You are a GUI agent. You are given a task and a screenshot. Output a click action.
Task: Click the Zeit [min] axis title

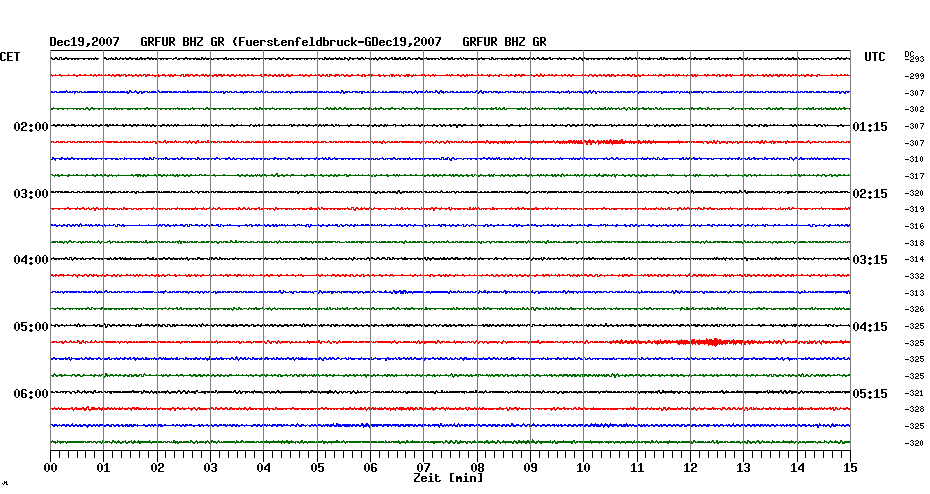click(448, 478)
